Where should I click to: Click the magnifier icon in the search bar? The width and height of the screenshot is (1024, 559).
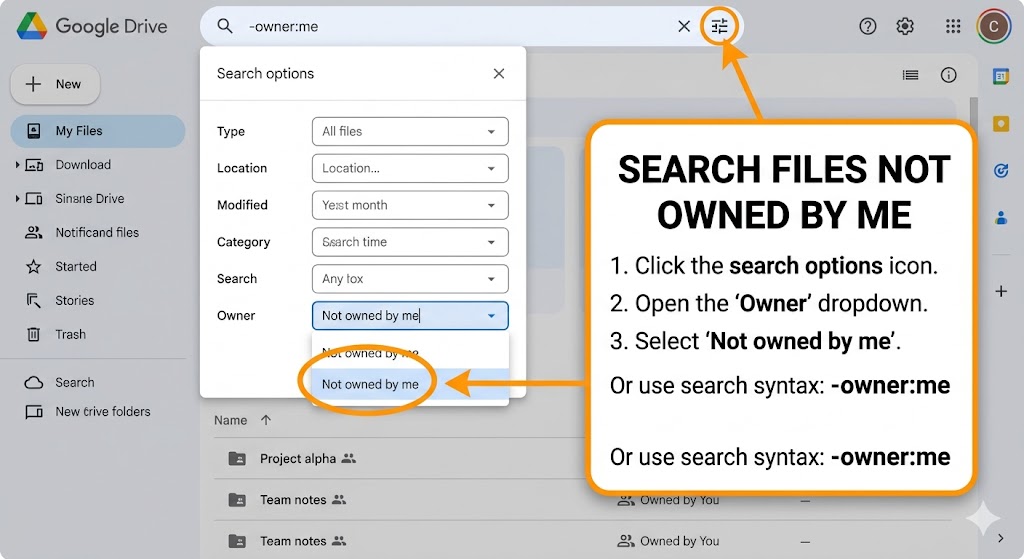(x=225, y=26)
